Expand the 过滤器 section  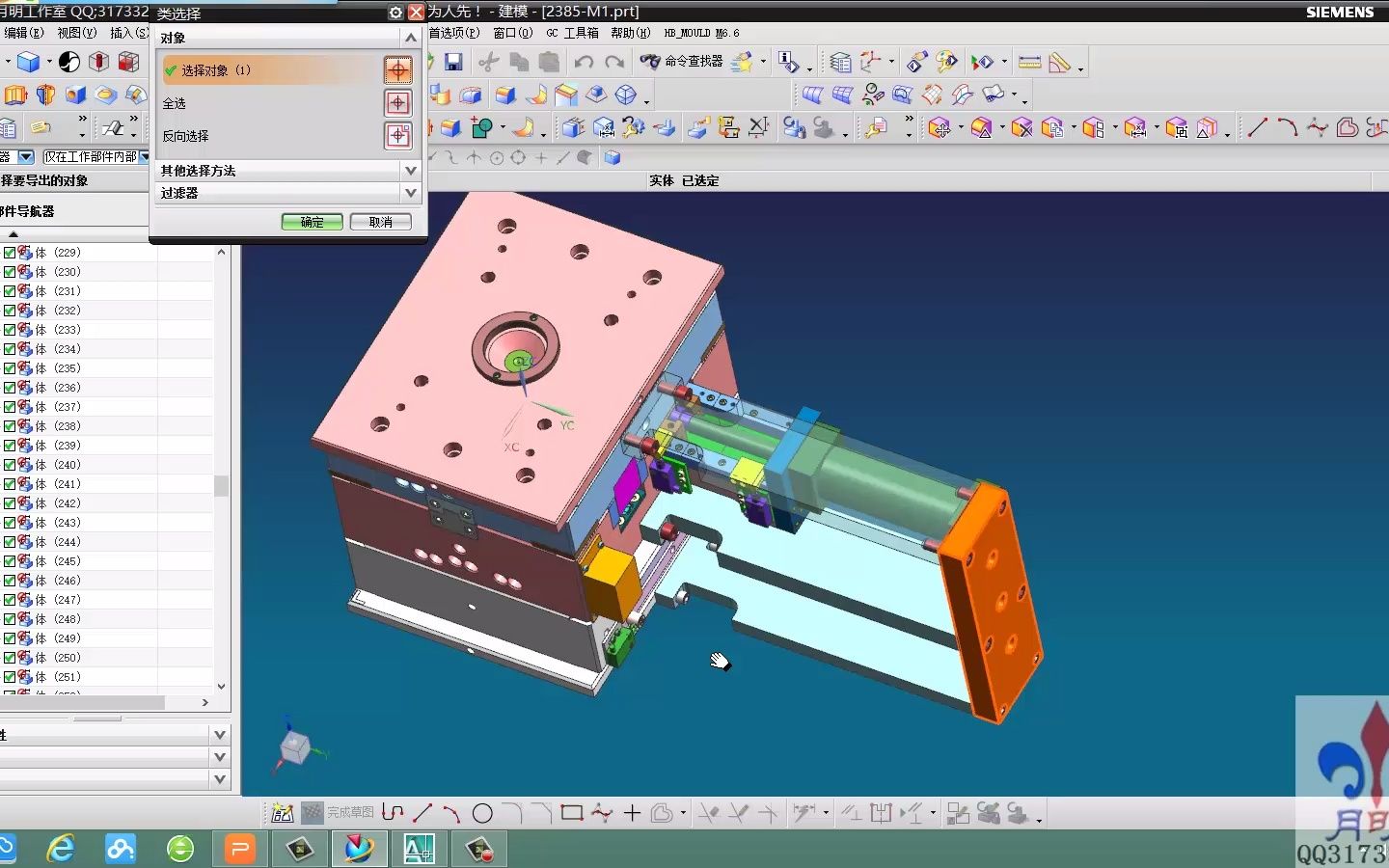coord(410,193)
